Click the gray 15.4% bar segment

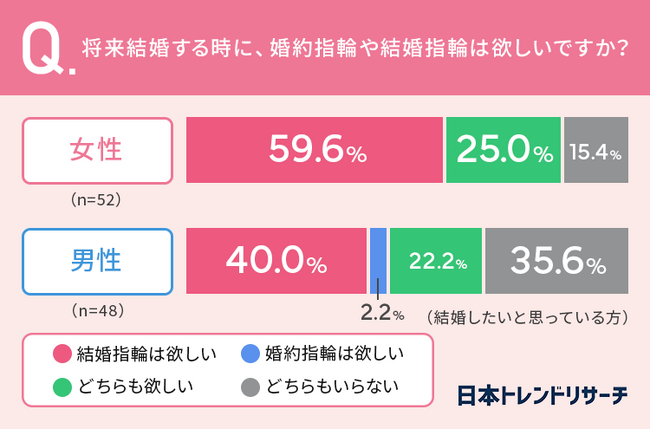596,151
